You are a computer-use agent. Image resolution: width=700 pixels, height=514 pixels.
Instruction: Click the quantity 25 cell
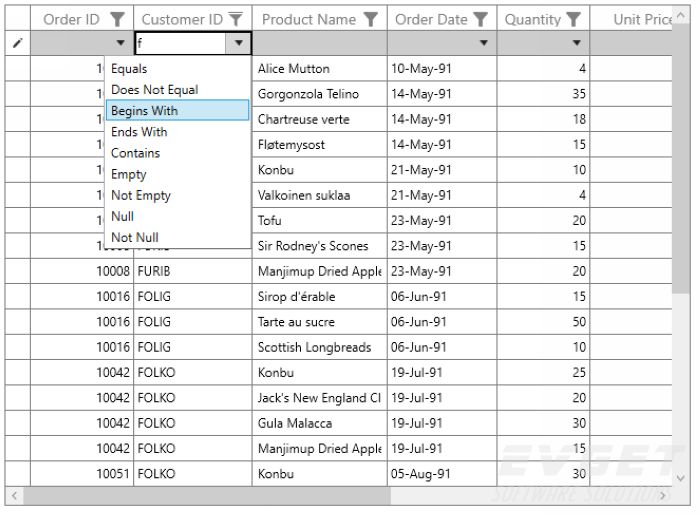click(543, 372)
